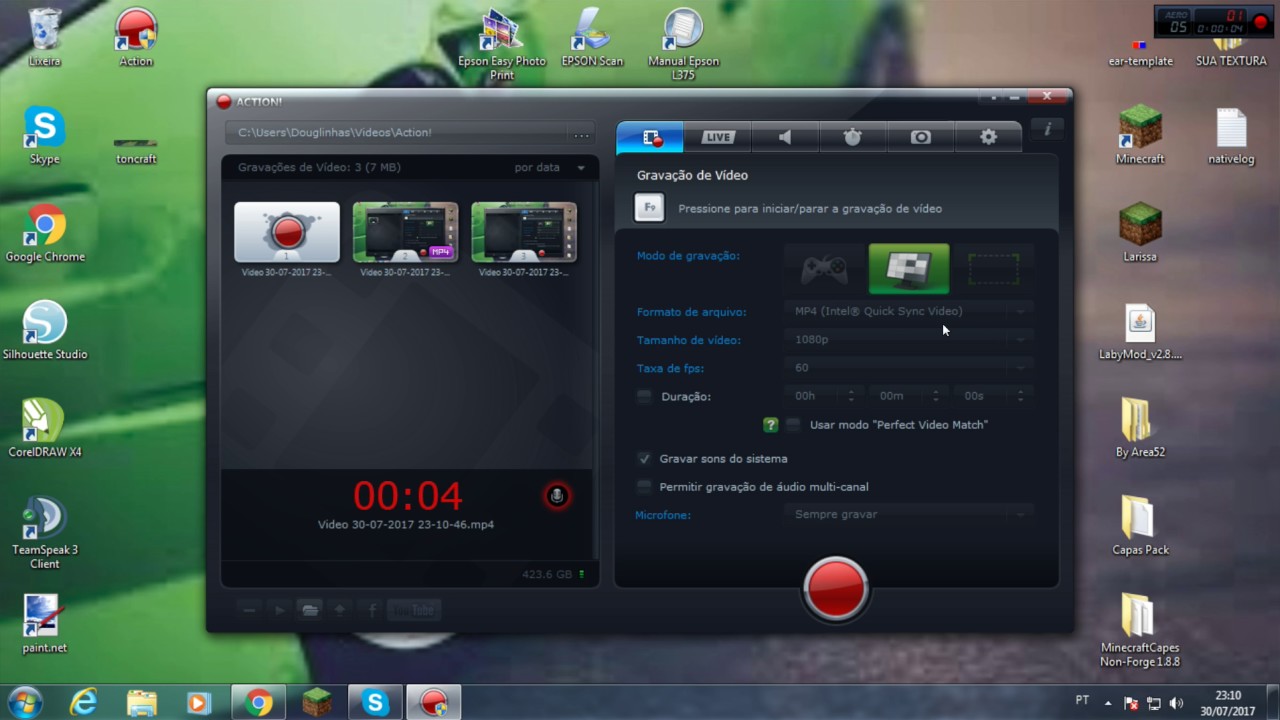Open Epson Easy Photo Print shortcut
This screenshot has height=720, width=1280.
click(x=502, y=46)
